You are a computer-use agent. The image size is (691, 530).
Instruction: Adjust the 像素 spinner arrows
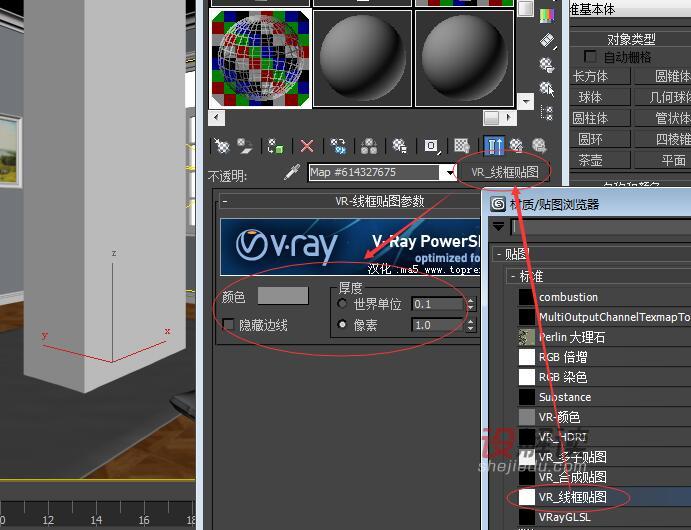point(471,325)
